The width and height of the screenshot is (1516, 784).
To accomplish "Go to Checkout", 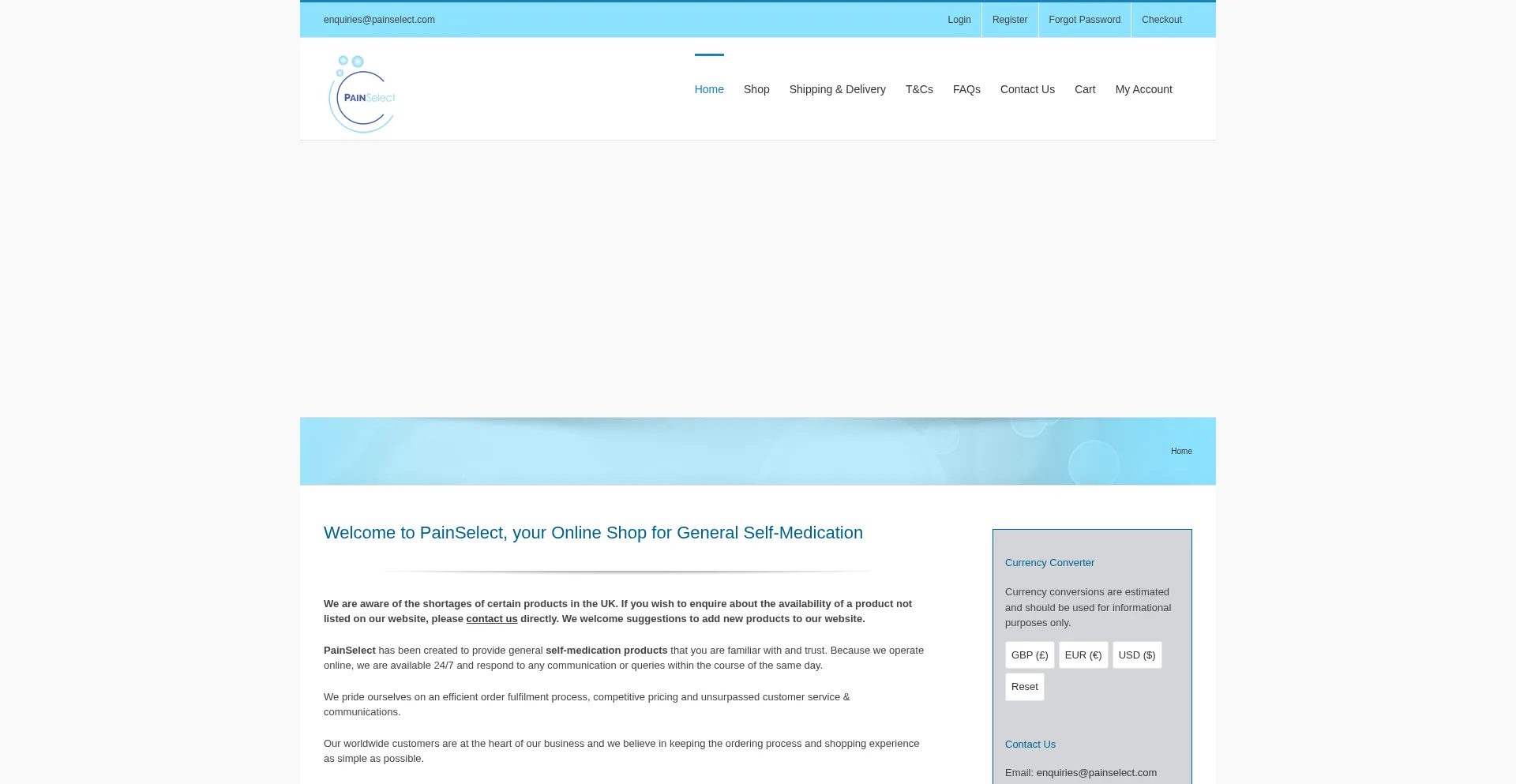I will point(1161,20).
